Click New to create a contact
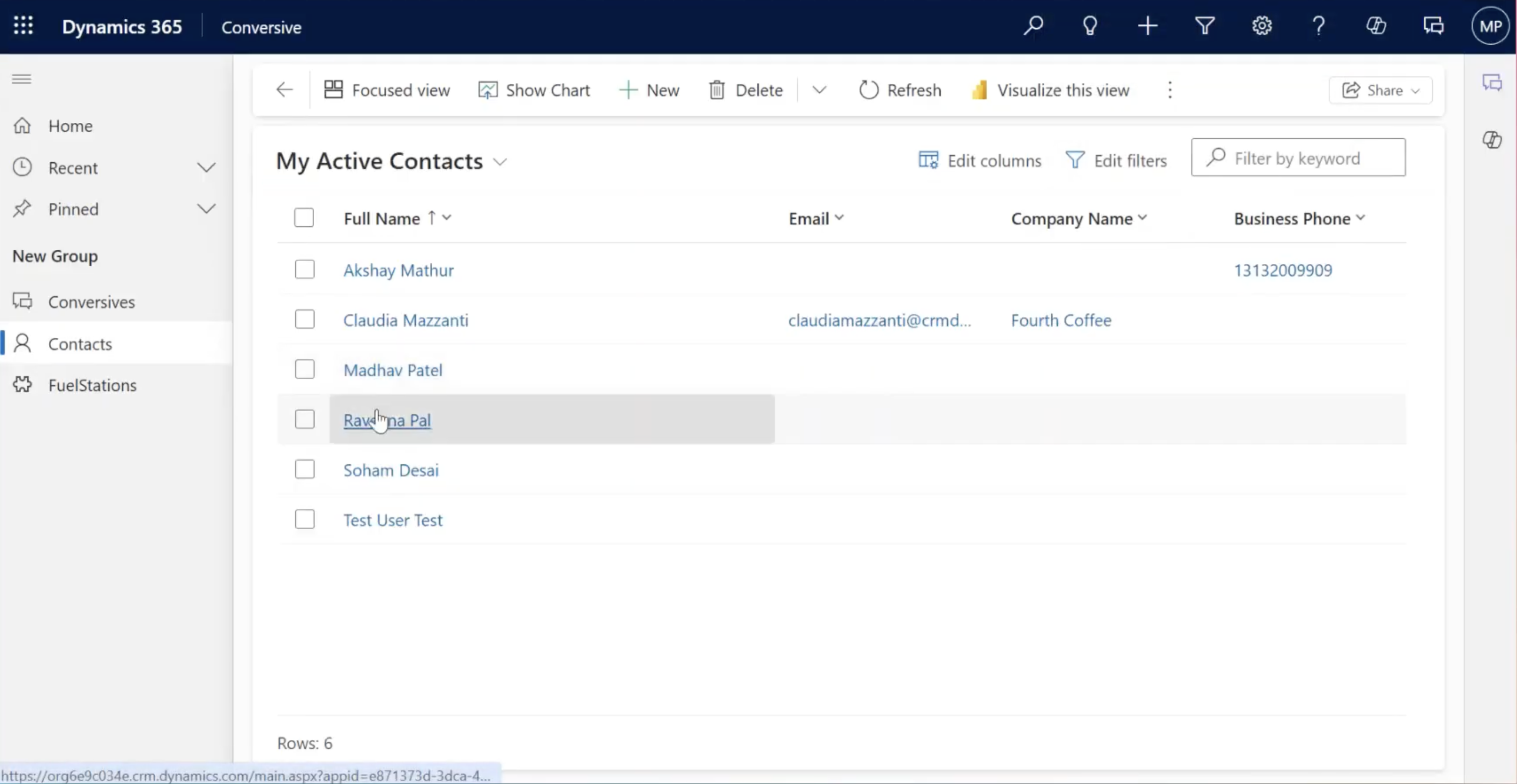The image size is (1517, 784). click(x=649, y=89)
